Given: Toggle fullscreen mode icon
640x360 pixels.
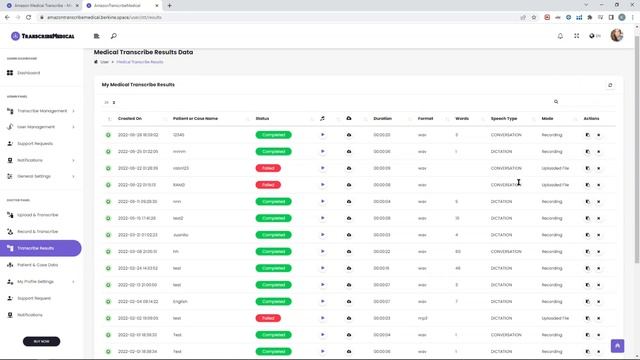Looking at the screenshot, I should coord(576,36).
